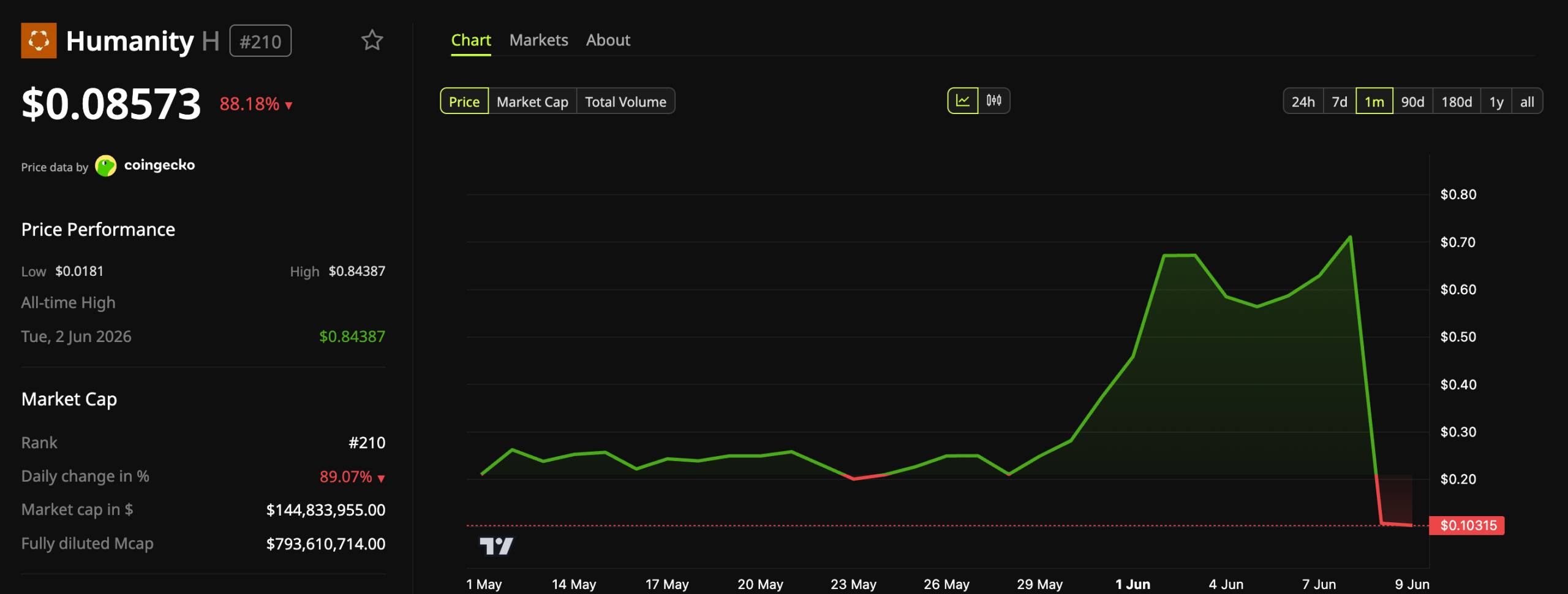Click the 23 May date axis label
This screenshot has height=594, width=1568.
853,584
